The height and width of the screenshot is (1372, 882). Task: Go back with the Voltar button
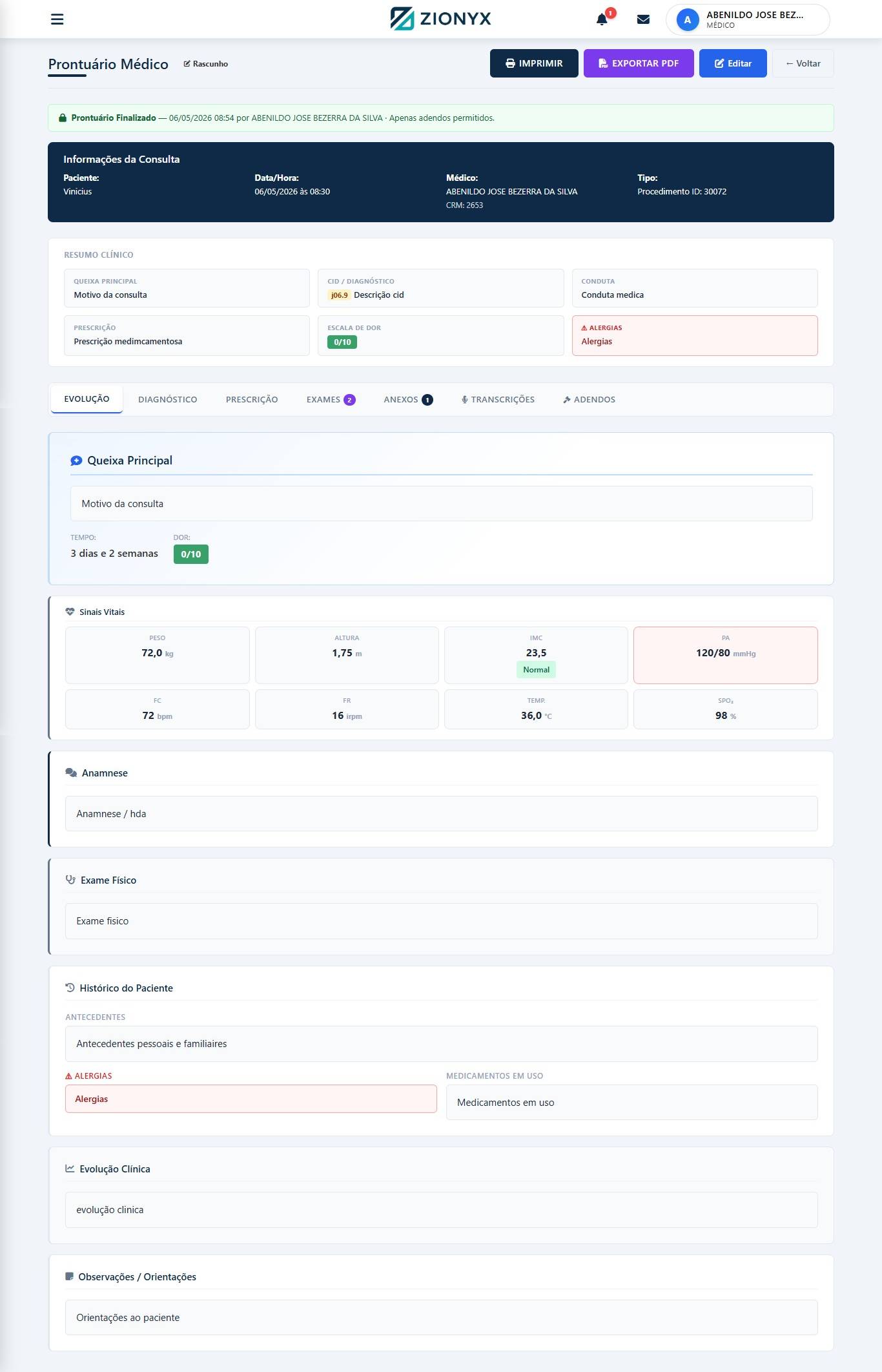click(803, 63)
